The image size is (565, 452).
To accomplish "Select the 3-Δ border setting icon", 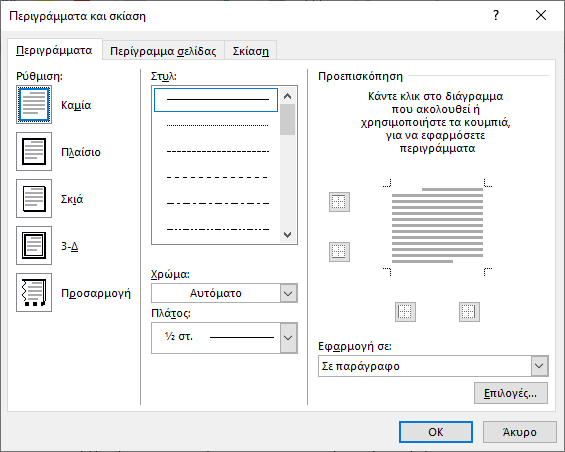I will click(34, 245).
